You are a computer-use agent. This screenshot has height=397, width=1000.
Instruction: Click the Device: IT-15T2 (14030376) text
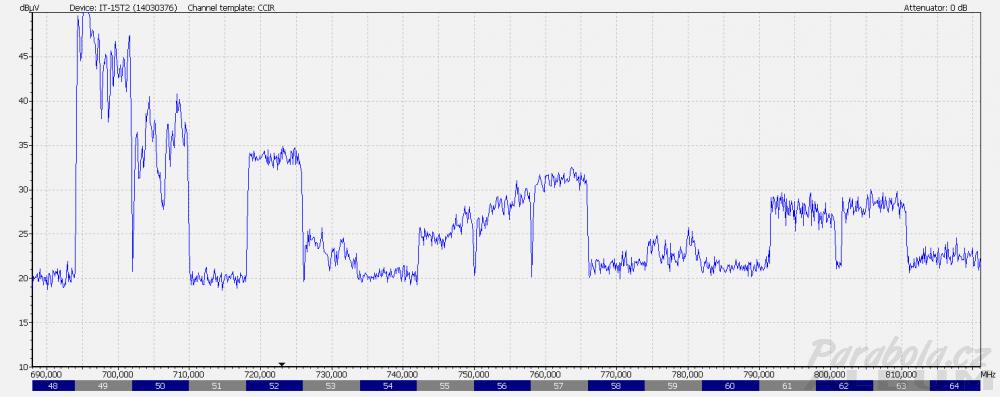pyautogui.click(x=123, y=8)
